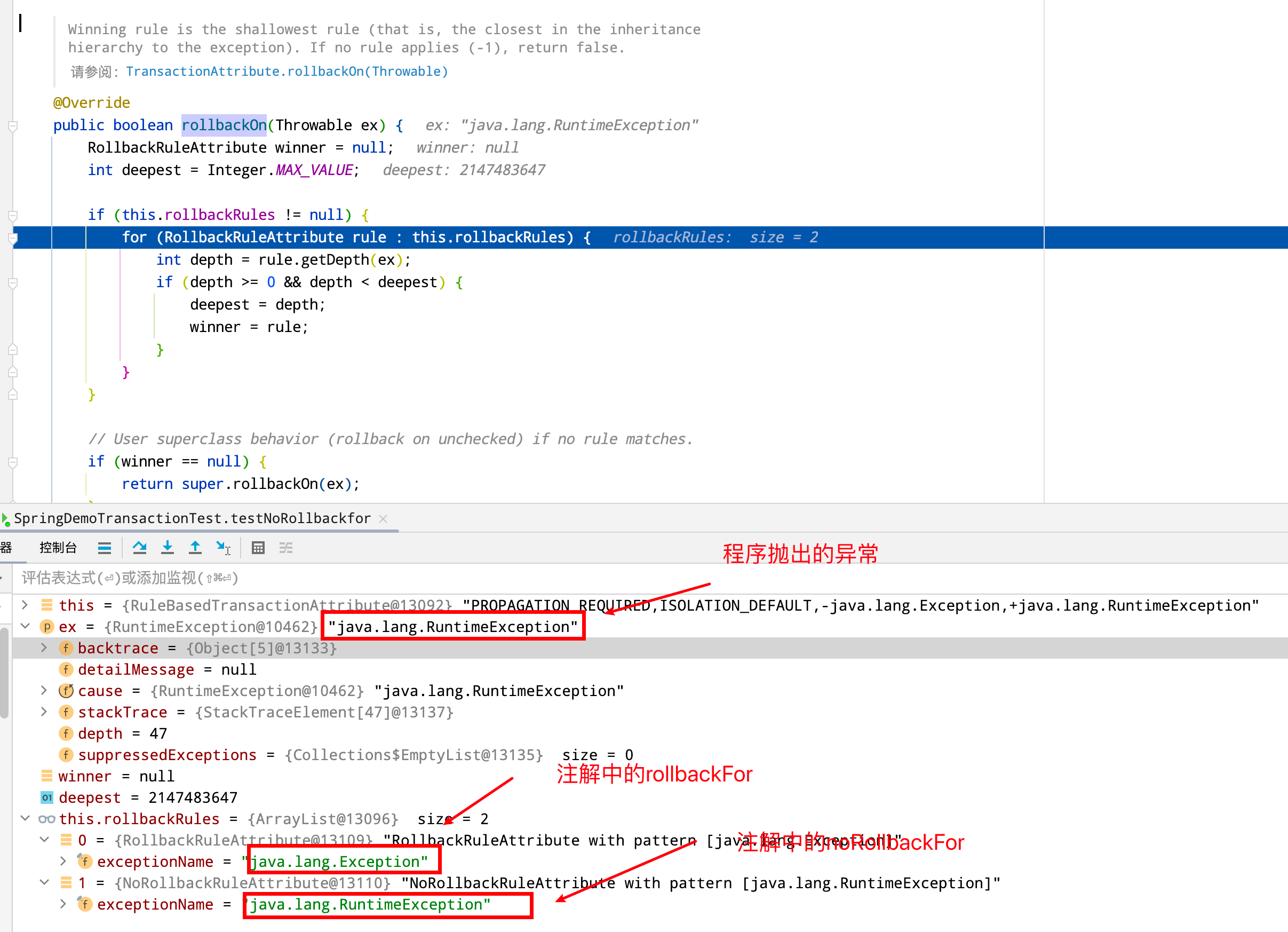Click the winner variable icon

[47, 776]
